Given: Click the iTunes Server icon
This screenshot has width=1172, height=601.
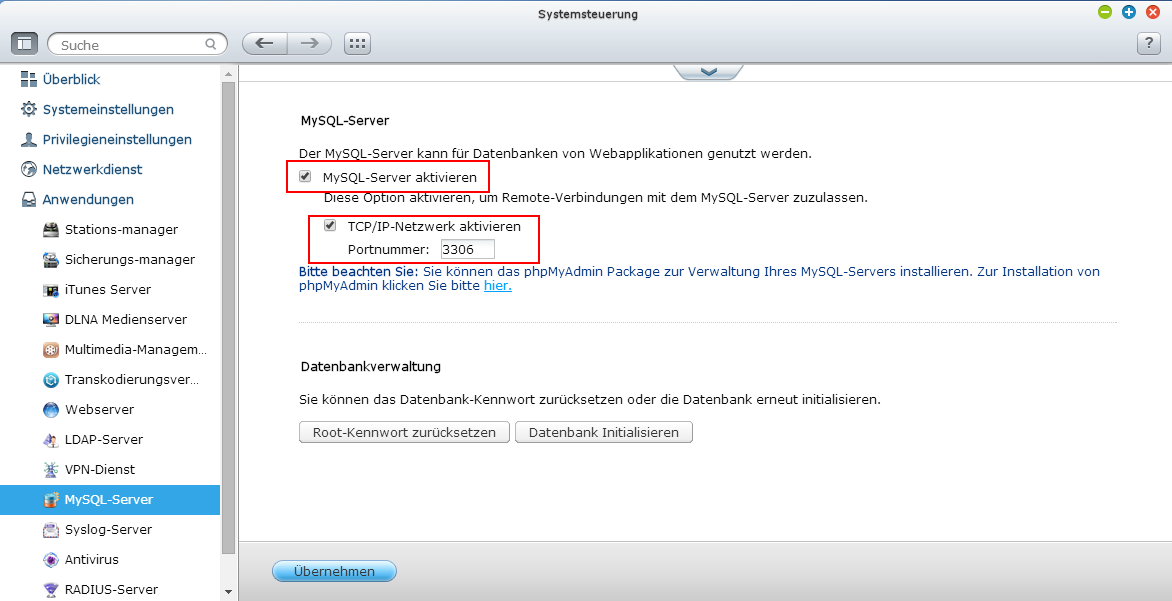Looking at the screenshot, I should (51, 290).
